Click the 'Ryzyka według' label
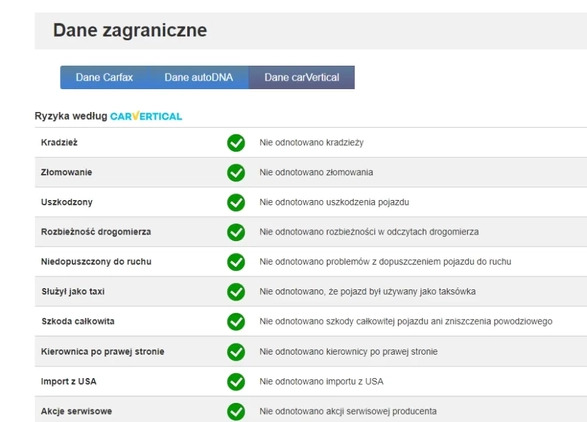Viewport: 587px width, 422px height. [x=71, y=116]
